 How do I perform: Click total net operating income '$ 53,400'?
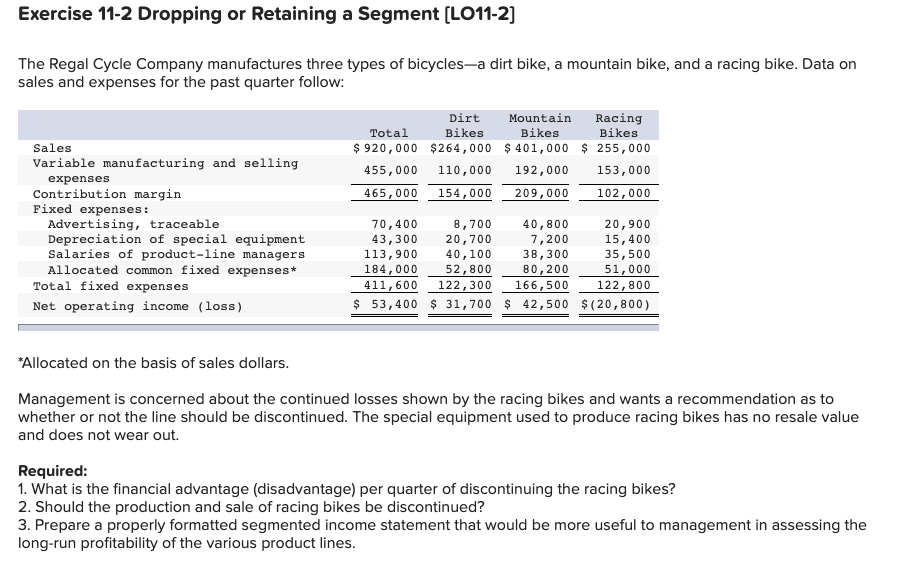[x=385, y=304]
